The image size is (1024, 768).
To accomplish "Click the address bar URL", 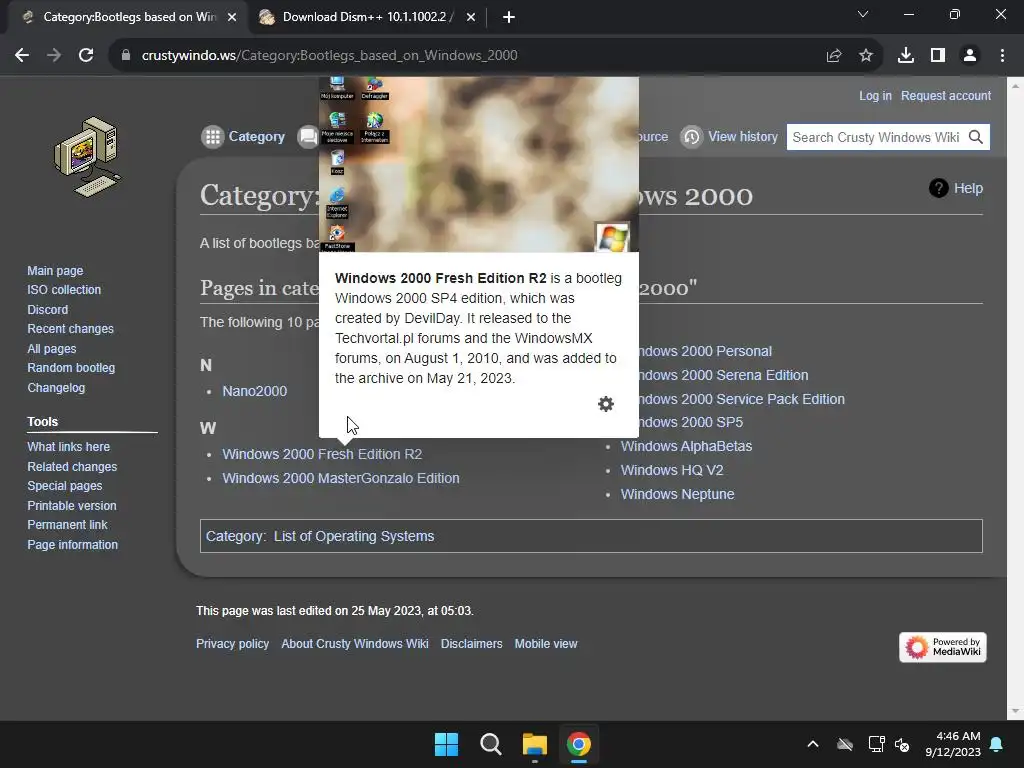I will tap(329, 56).
